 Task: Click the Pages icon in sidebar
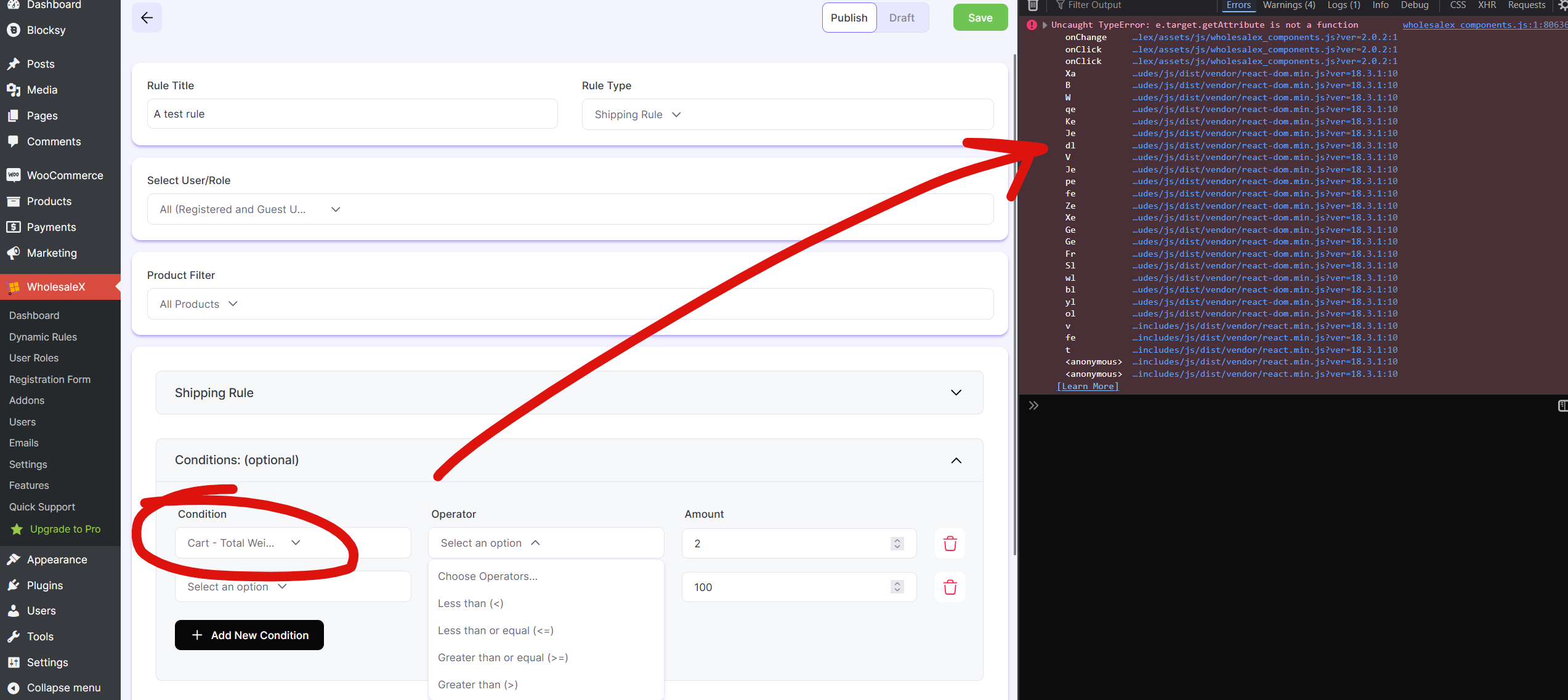pyautogui.click(x=14, y=116)
